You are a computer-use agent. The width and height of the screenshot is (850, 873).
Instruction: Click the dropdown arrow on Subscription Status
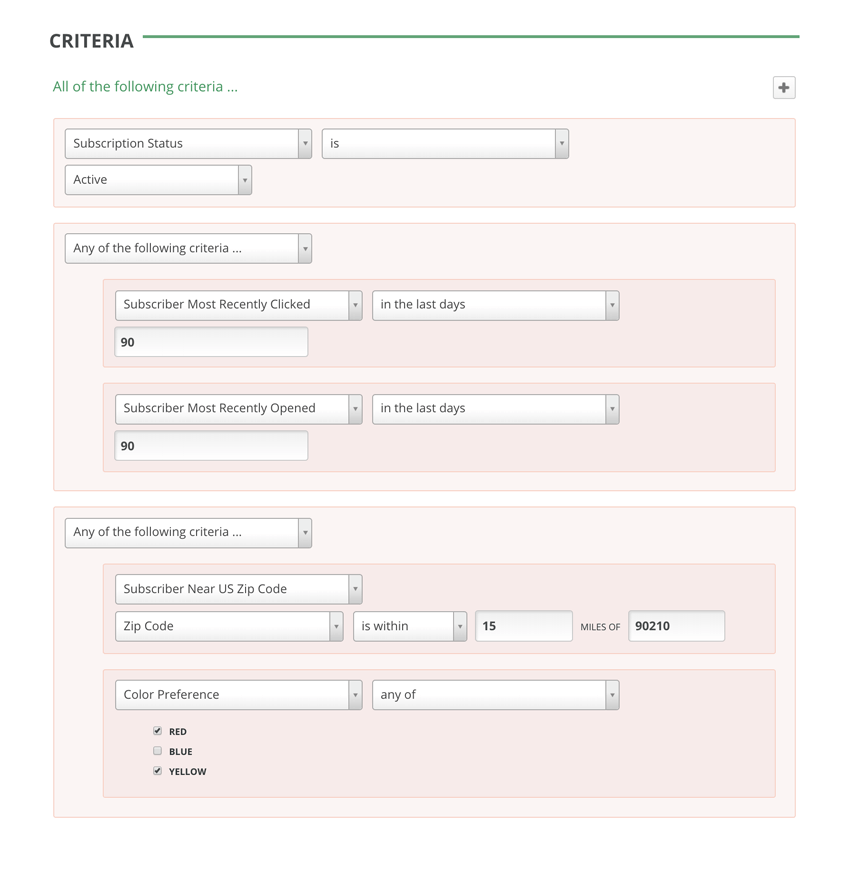(x=305, y=143)
